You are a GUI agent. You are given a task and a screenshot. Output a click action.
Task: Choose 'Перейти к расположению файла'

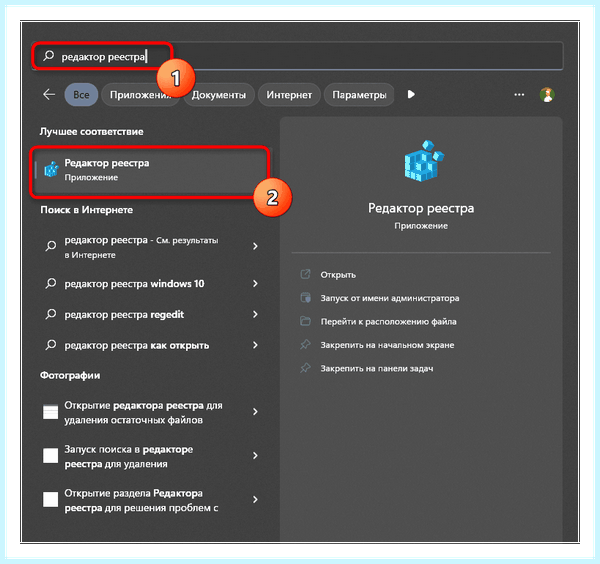pyautogui.click(x=388, y=321)
